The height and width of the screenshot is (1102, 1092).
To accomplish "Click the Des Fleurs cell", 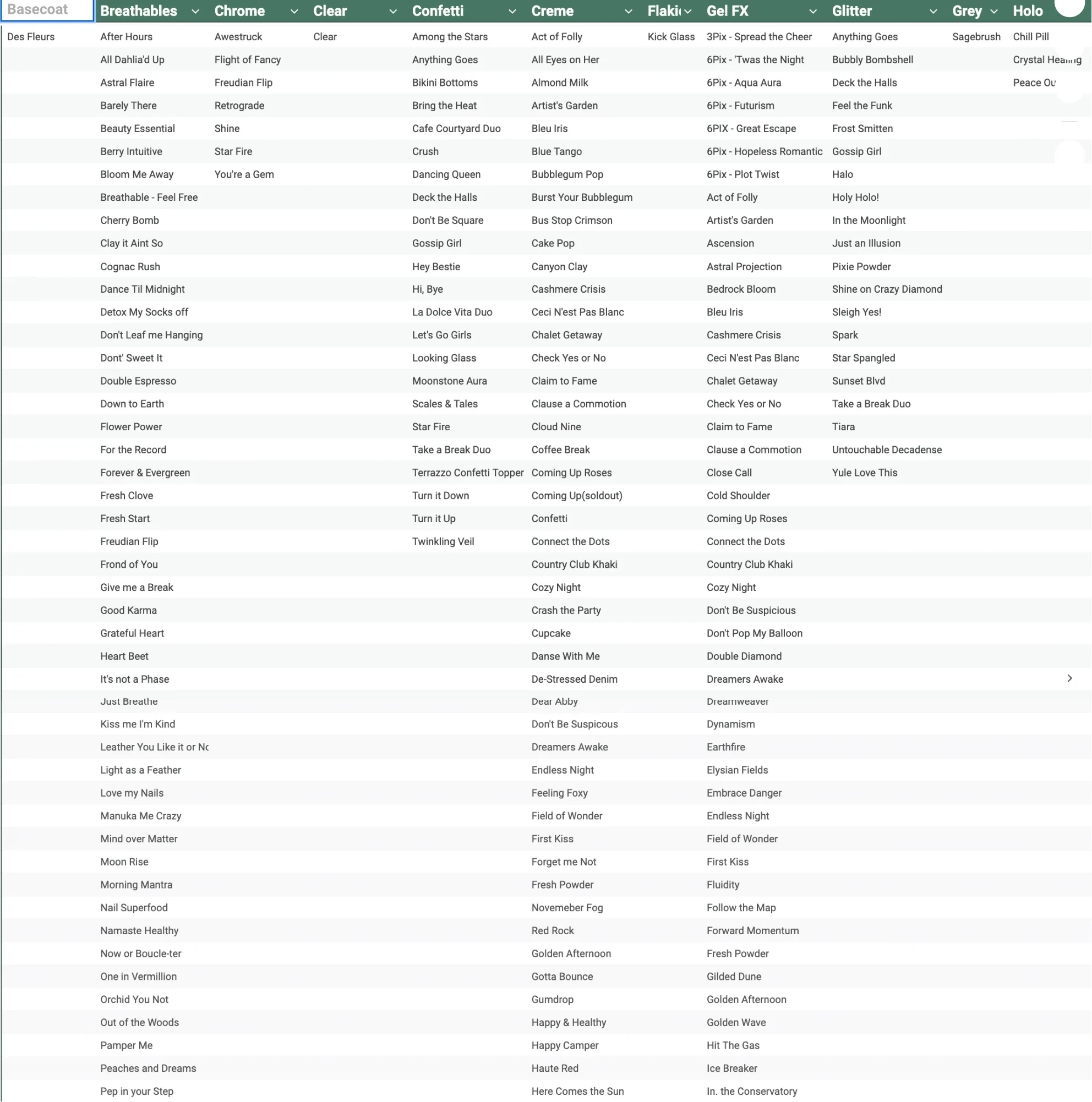I will (31, 37).
